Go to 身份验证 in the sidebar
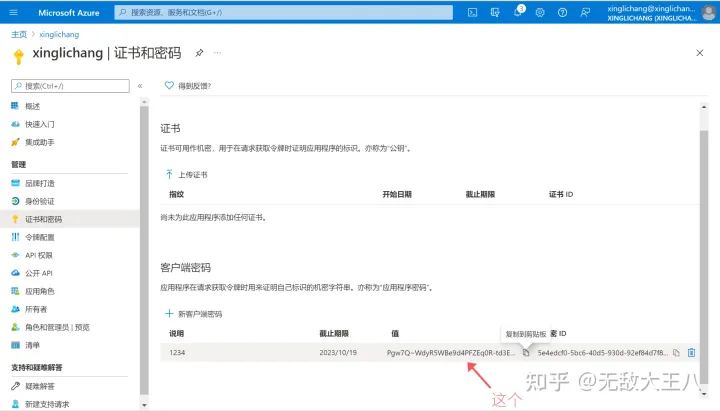The width and height of the screenshot is (720, 411). (x=40, y=201)
